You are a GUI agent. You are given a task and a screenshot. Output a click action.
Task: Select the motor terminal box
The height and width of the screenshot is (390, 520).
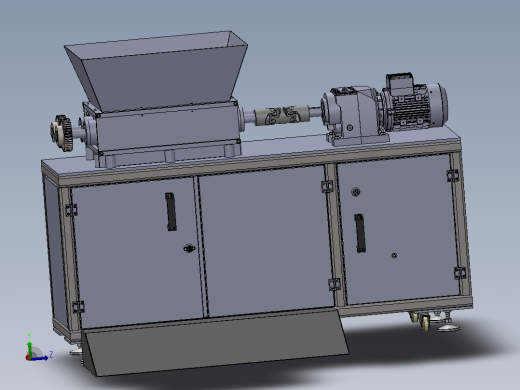point(400,82)
